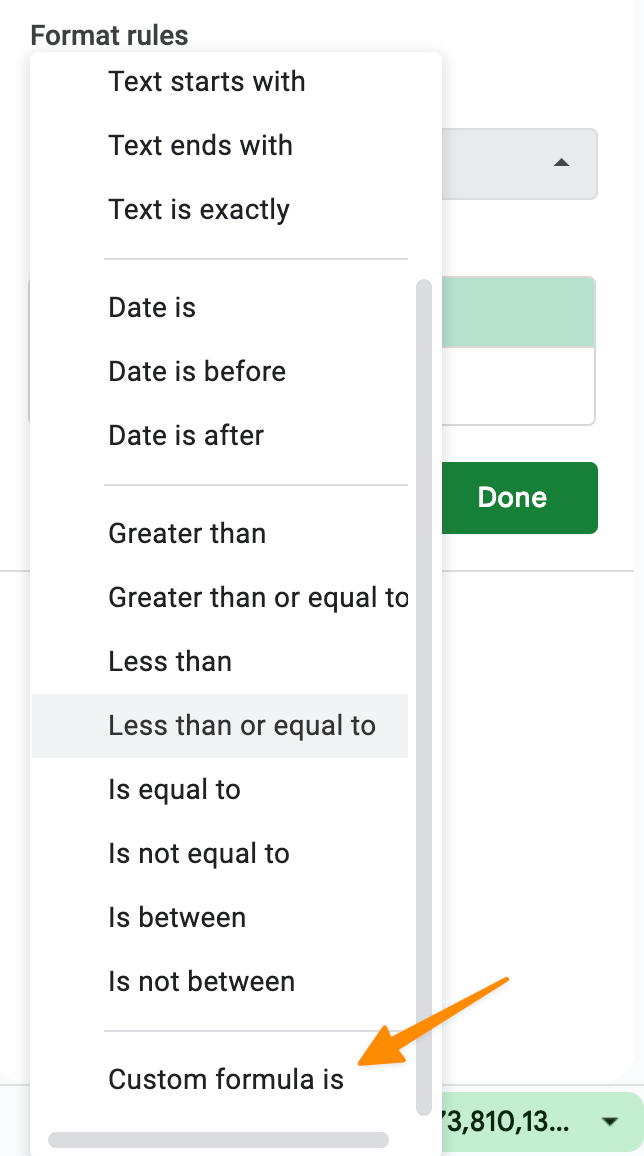Choose the "Text ends with" option

(200, 145)
